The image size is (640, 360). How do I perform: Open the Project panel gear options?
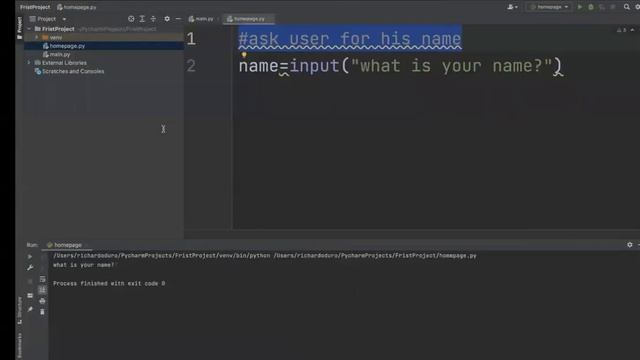pyautogui.click(x=167, y=19)
